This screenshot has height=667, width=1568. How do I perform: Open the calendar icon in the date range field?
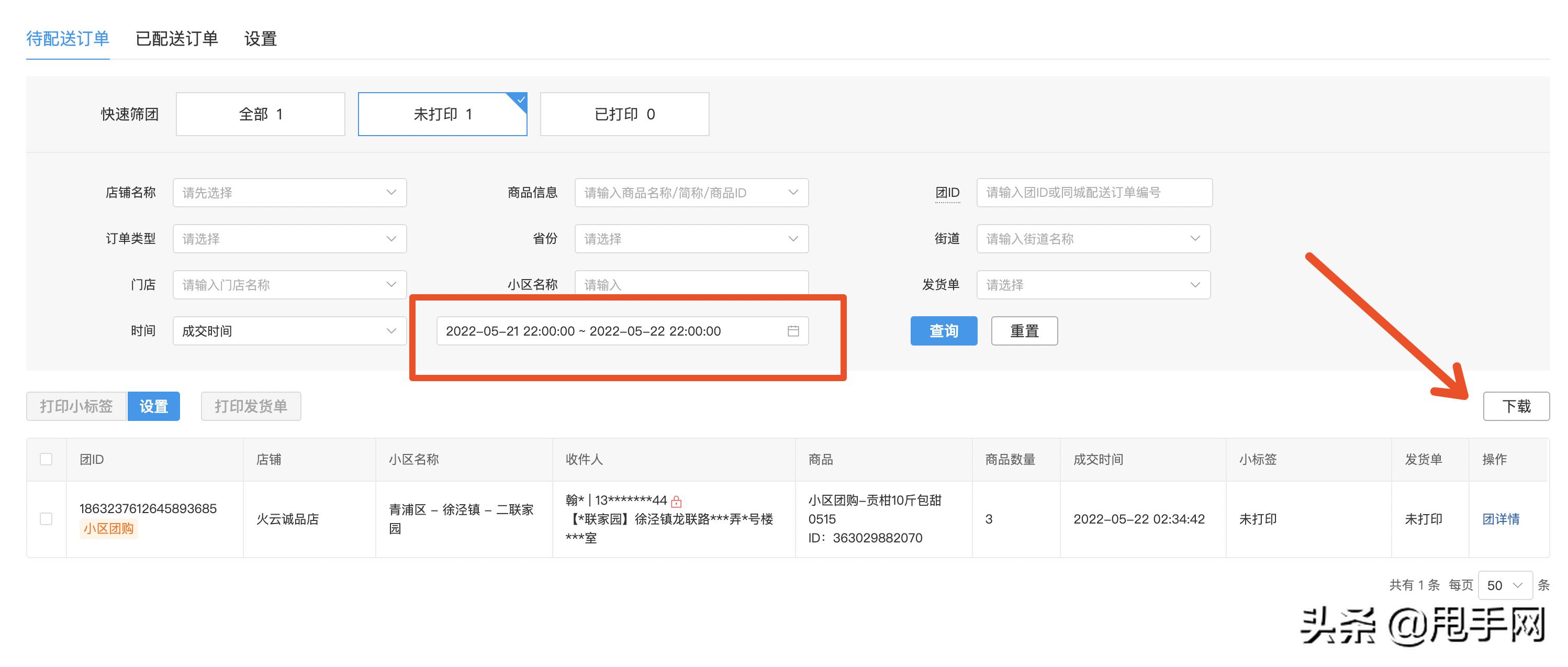tap(793, 331)
